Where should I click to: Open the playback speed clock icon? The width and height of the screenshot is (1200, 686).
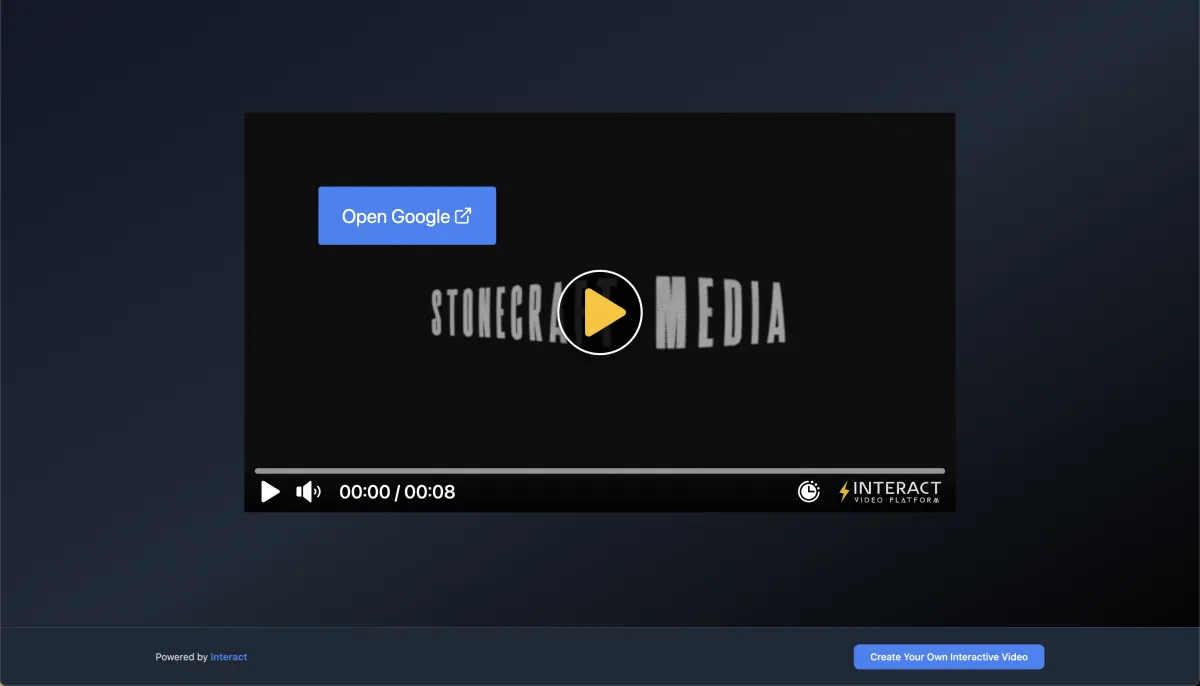809,491
